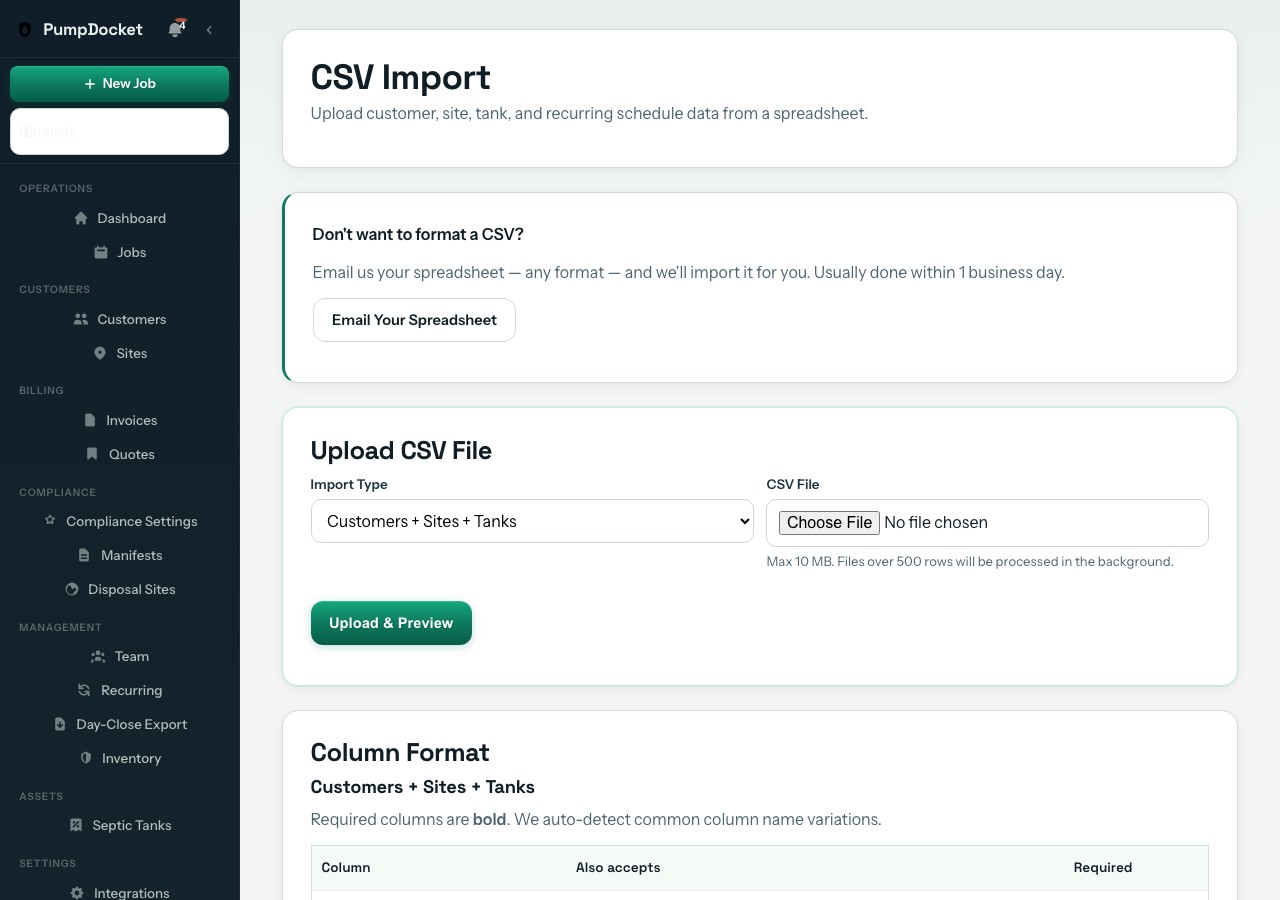Click the Email Your Spreadsheet button

pos(414,320)
